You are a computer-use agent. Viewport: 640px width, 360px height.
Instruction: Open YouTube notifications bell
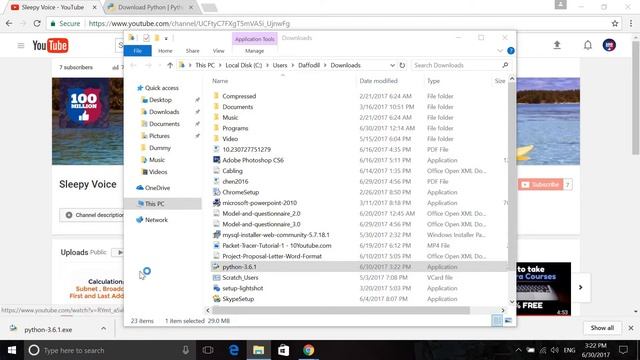tap(587, 45)
